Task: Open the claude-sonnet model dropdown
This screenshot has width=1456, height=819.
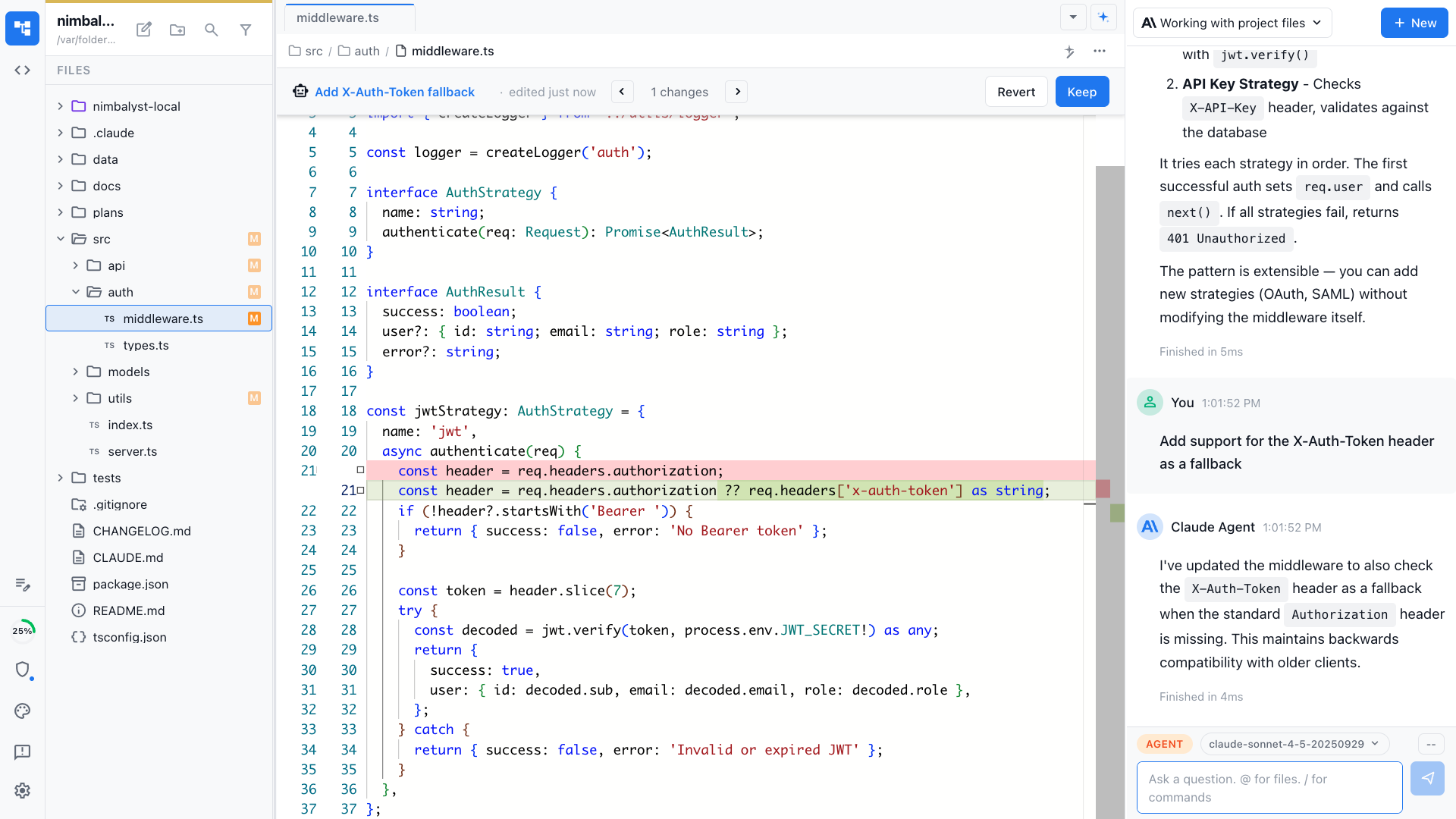Action: pyautogui.click(x=1294, y=744)
